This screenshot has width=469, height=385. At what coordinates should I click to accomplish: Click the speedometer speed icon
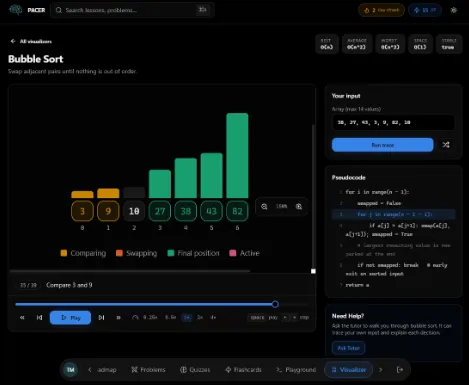point(135,318)
